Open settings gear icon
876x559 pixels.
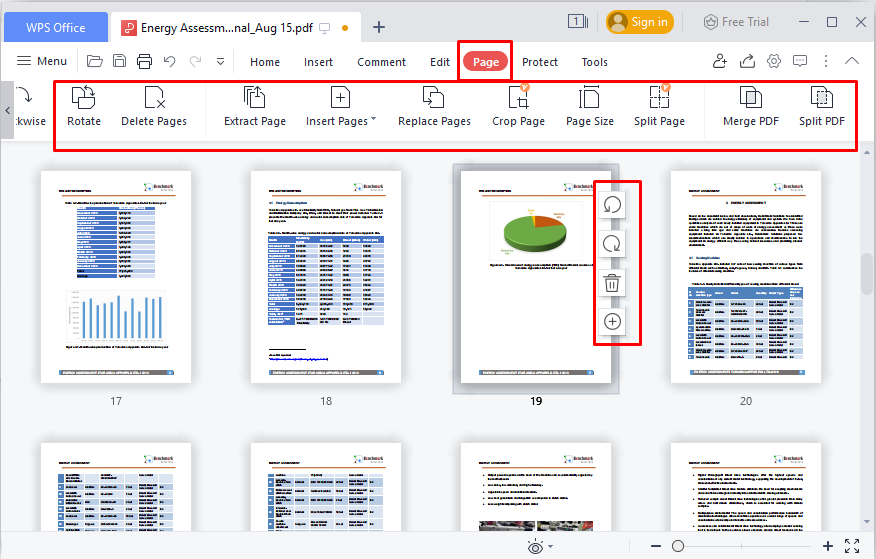774,61
